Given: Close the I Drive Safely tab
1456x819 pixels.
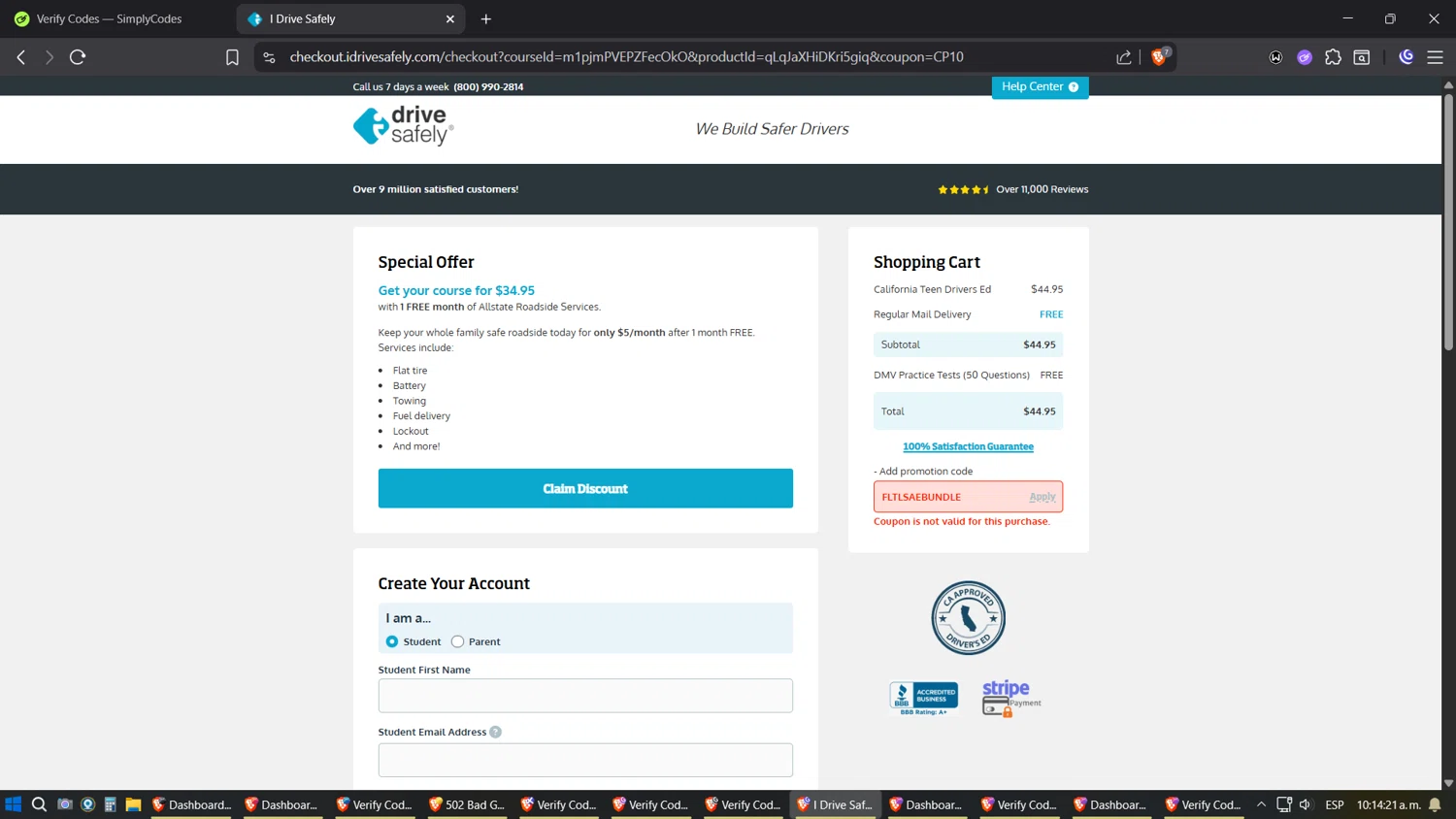Looking at the screenshot, I should point(450,18).
